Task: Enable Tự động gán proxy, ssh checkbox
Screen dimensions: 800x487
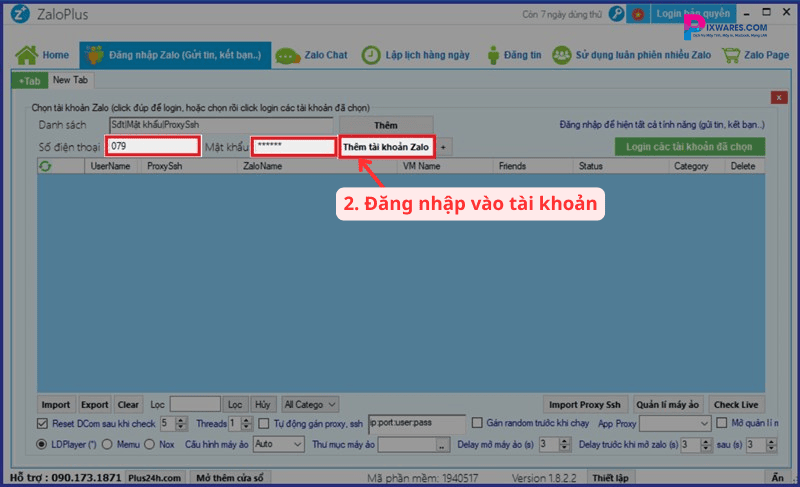Action: tap(265, 424)
